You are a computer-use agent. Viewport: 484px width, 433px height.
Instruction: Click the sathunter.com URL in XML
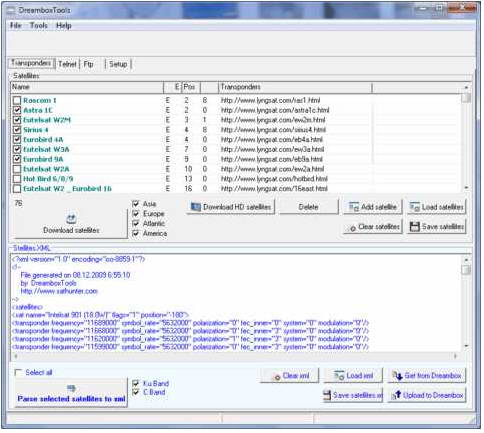(x=59, y=291)
